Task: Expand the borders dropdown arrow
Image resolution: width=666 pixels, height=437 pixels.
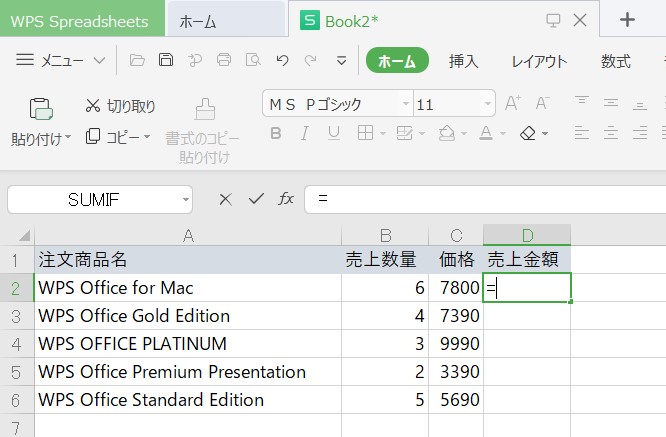Action: pyautogui.click(x=383, y=134)
